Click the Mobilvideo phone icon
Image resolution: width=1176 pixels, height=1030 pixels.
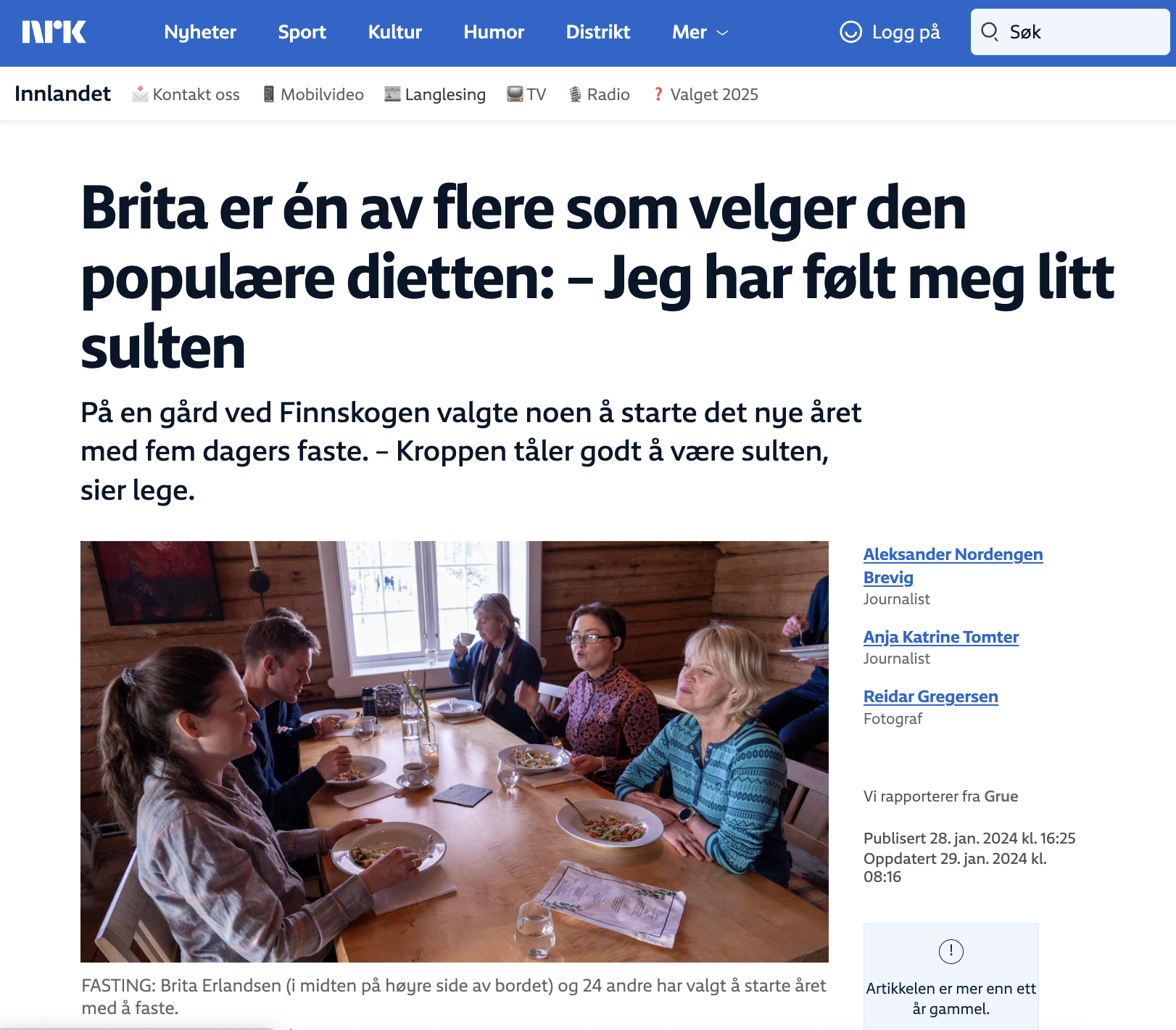pyautogui.click(x=269, y=94)
